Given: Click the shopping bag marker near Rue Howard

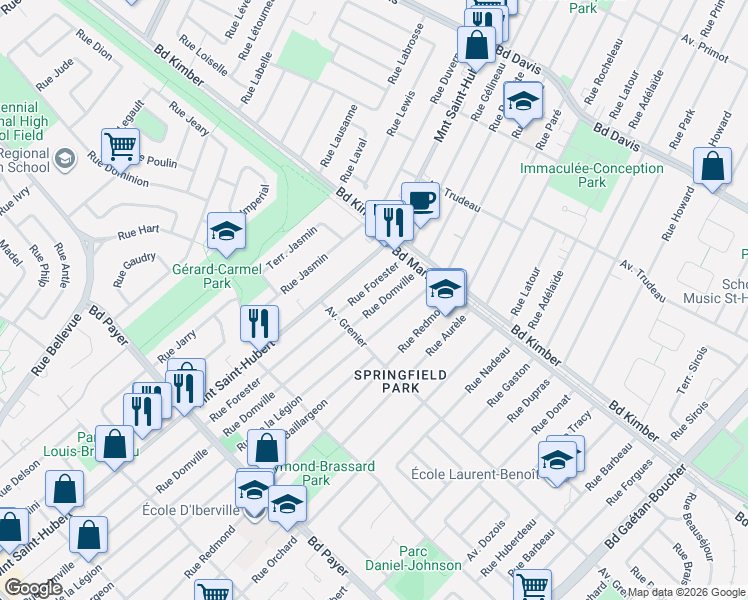Looking at the screenshot, I should 712,166.
